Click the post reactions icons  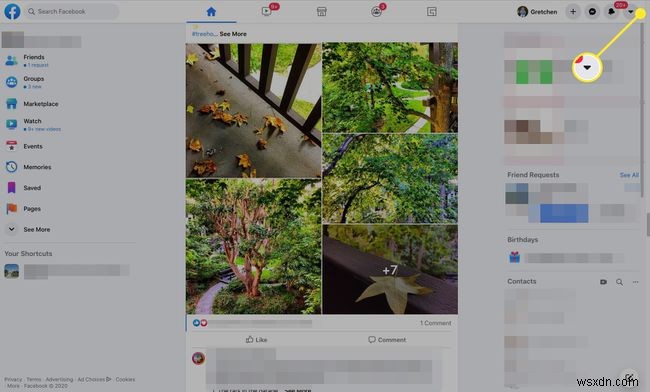click(x=200, y=323)
